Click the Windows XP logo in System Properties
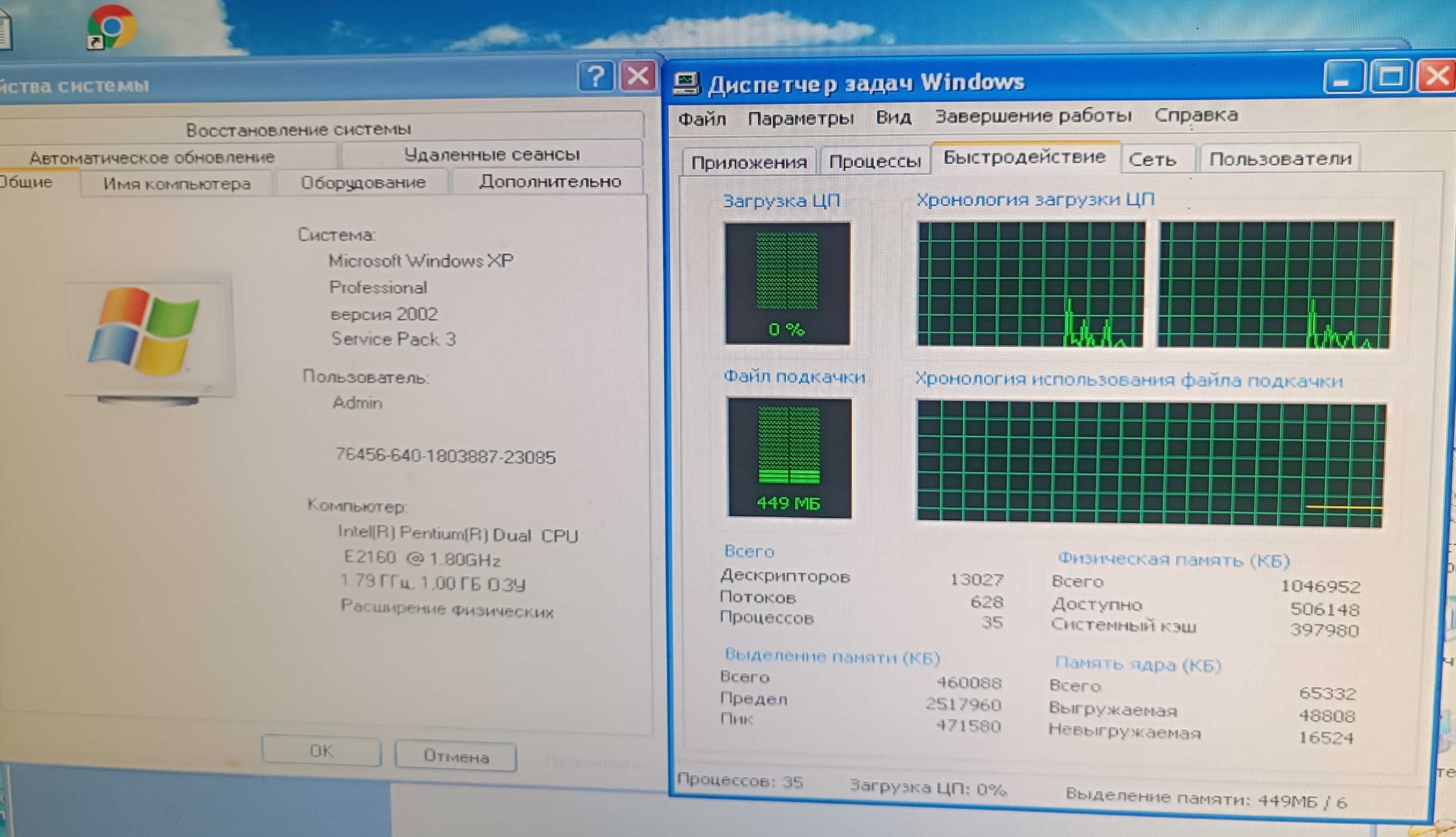The height and width of the screenshot is (837, 1456). coord(144,332)
